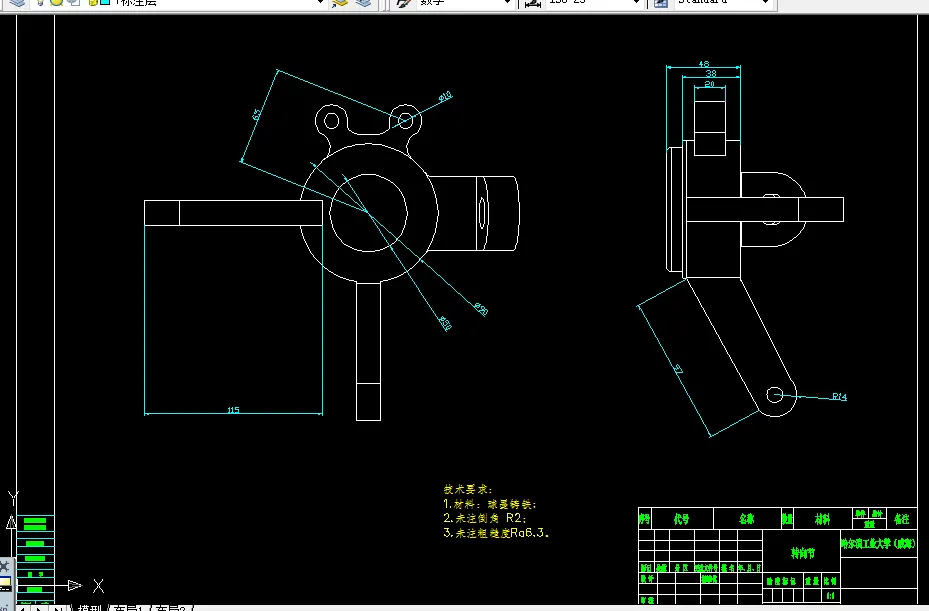Select the 代号 header cell
Viewport: 929px width, 611px height.
(681, 519)
